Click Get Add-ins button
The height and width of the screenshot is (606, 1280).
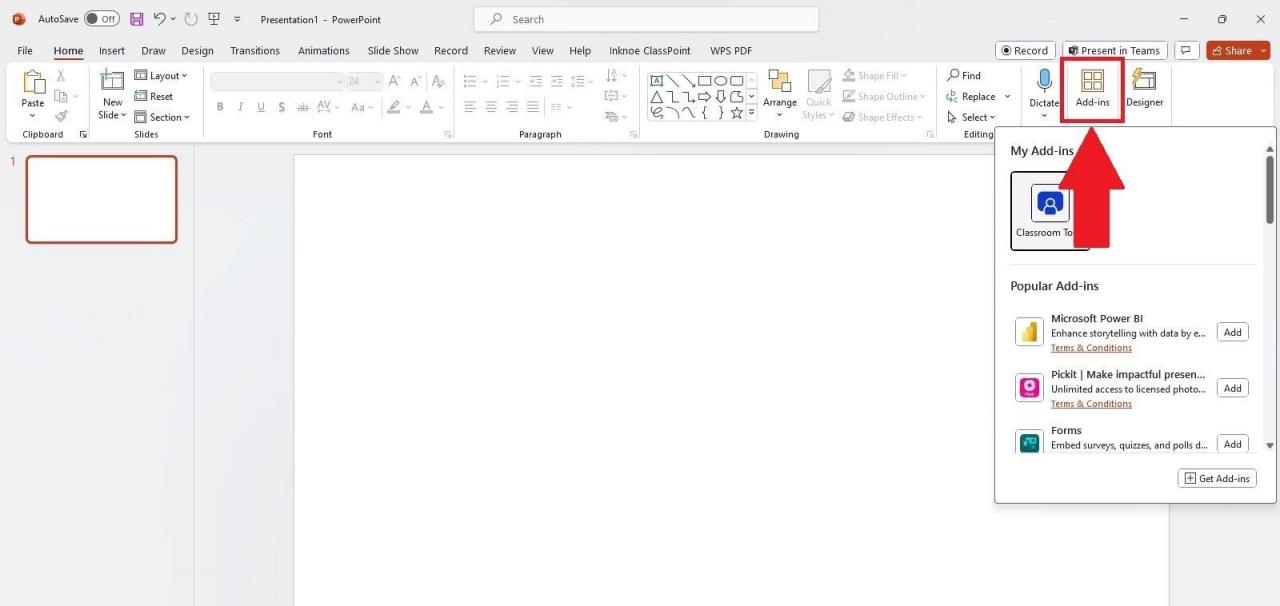(x=1216, y=478)
